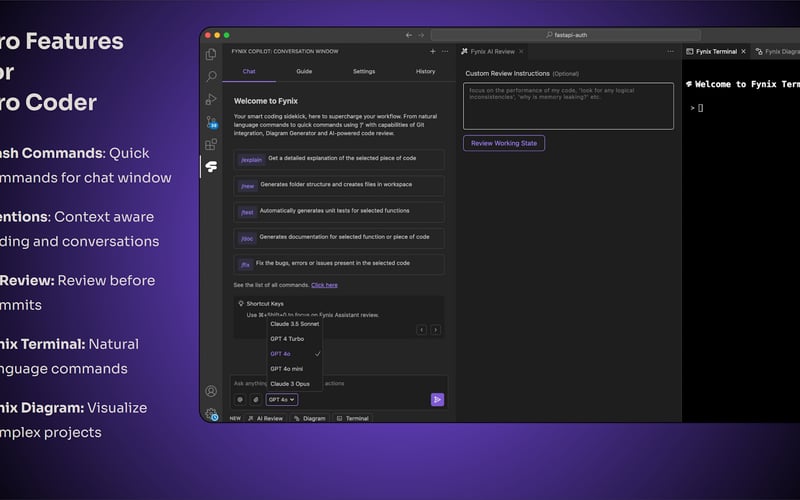Click the lightbulb icon beside Shortcut Keys
The width and height of the screenshot is (800, 500).
241,304
